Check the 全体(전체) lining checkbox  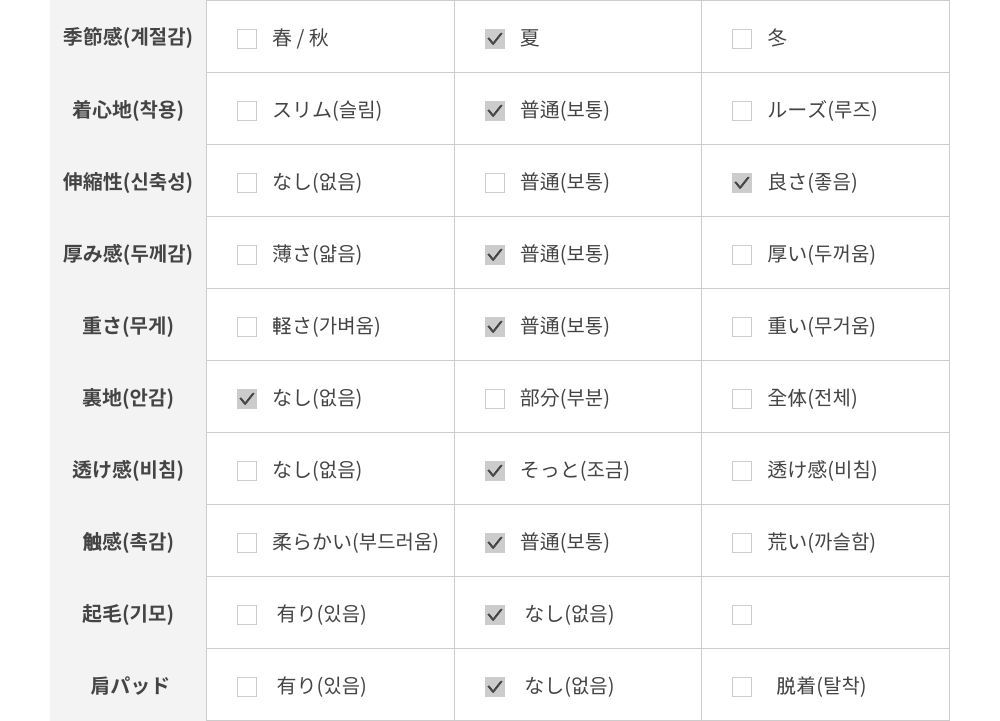click(x=742, y=399)
